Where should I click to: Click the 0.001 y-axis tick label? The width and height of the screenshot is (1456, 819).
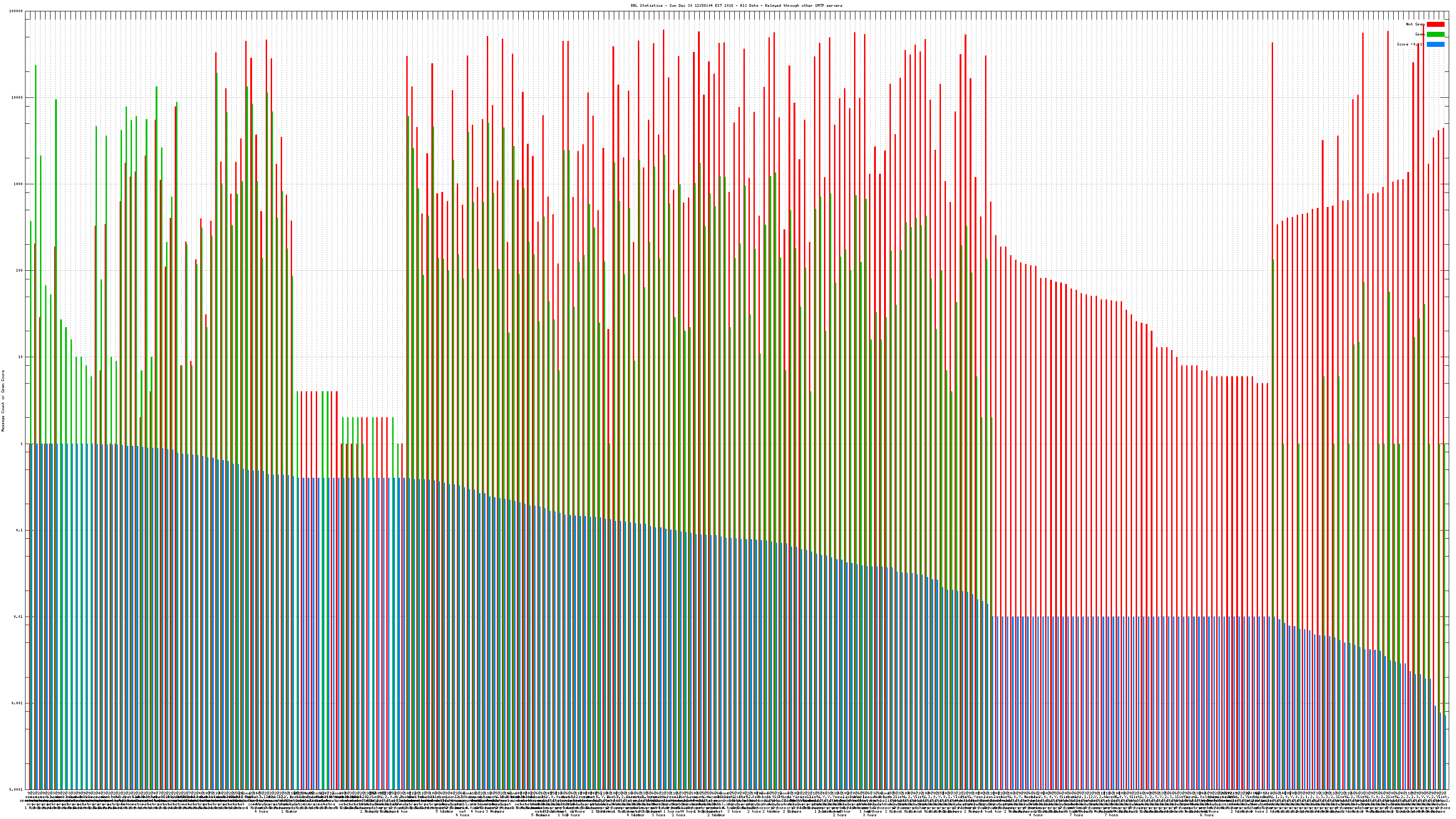[18, 703]
